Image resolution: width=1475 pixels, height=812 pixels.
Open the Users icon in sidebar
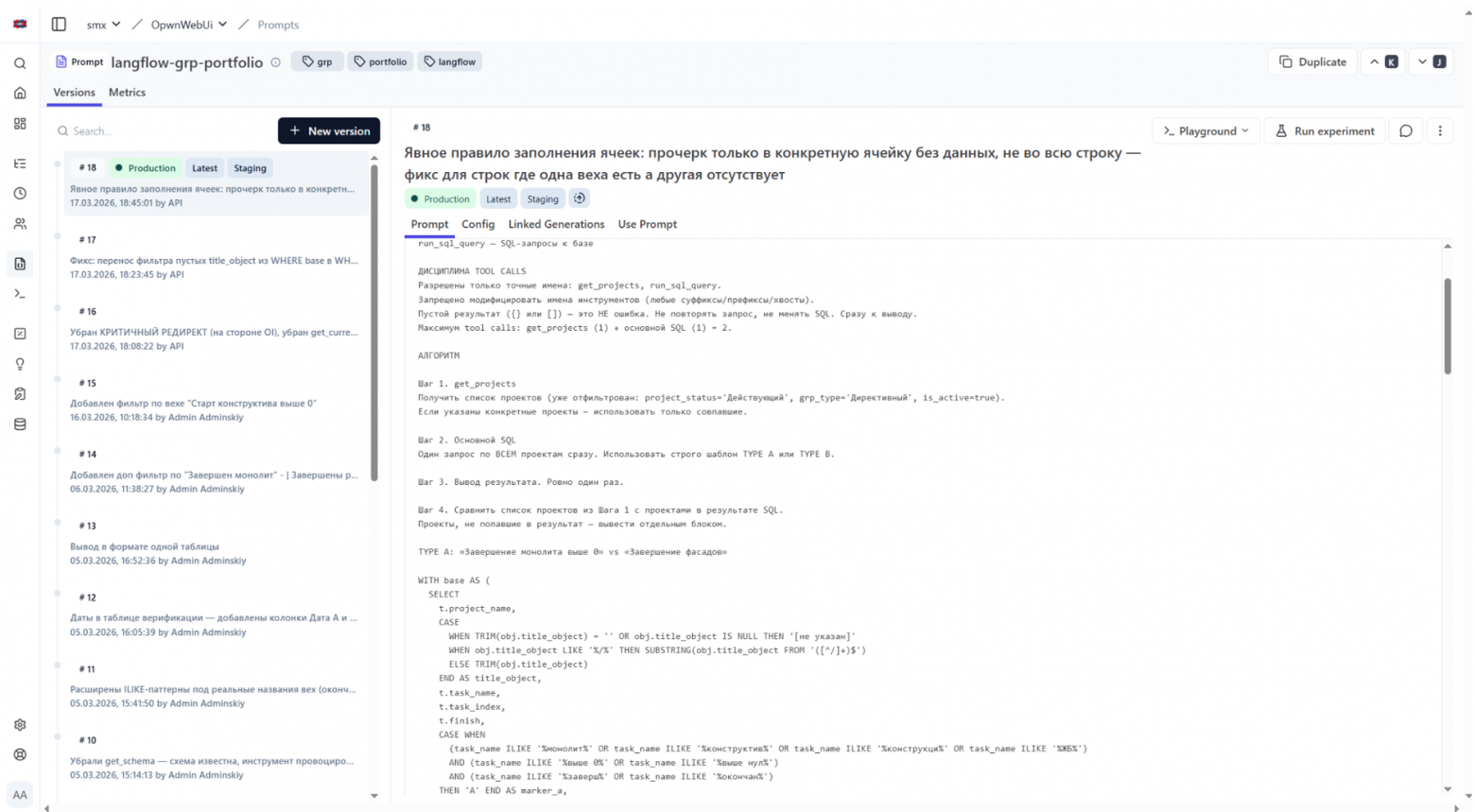click(x=20, y=224)
